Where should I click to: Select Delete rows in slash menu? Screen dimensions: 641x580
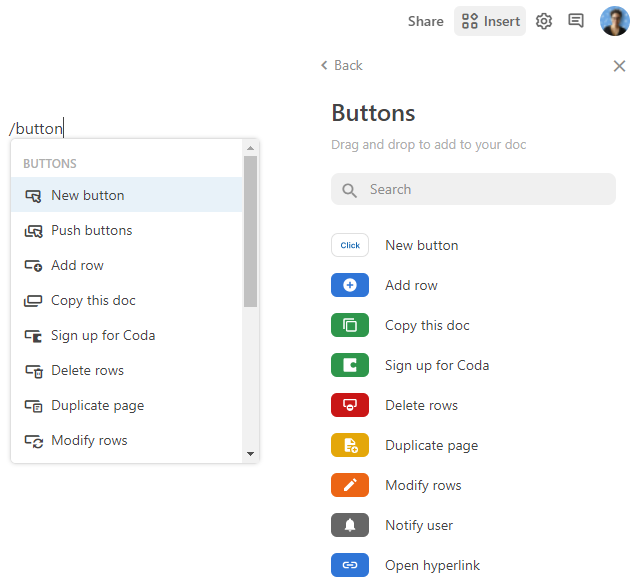click(x=87, y=370)
